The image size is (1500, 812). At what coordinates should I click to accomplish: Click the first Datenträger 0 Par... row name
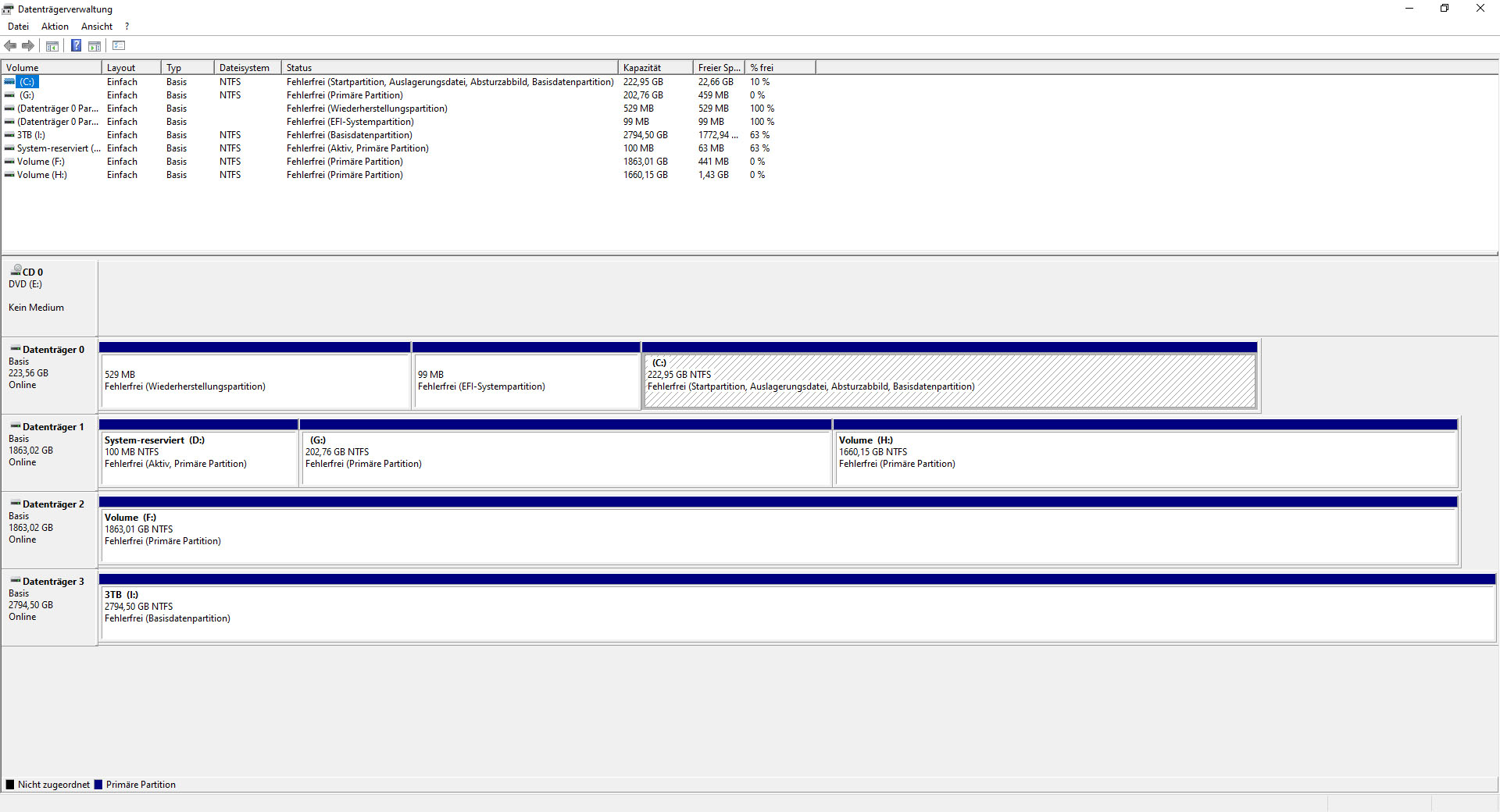pos(58,109)
